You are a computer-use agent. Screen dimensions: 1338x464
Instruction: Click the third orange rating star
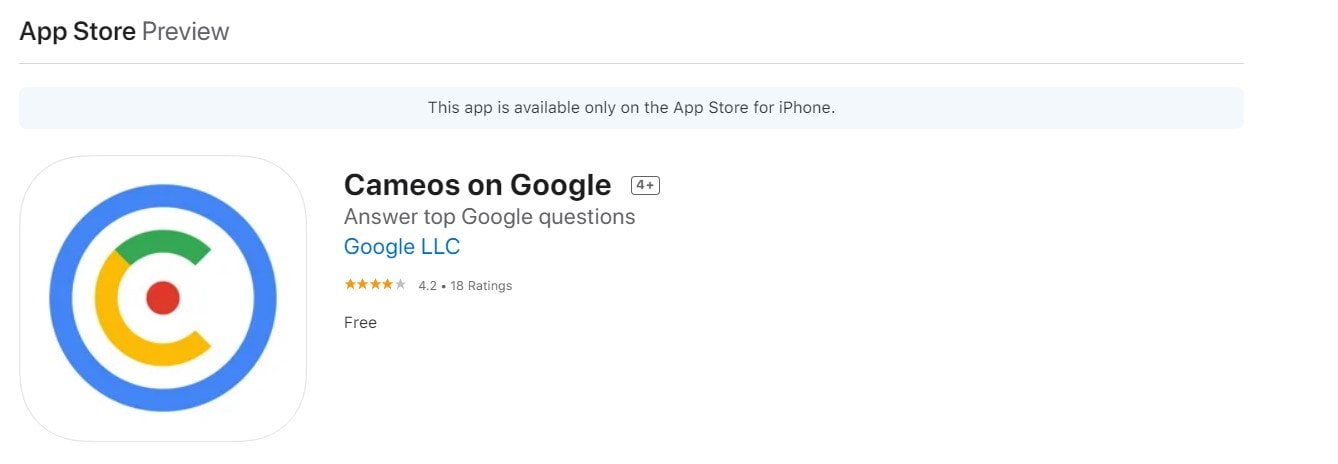(375, 285)
